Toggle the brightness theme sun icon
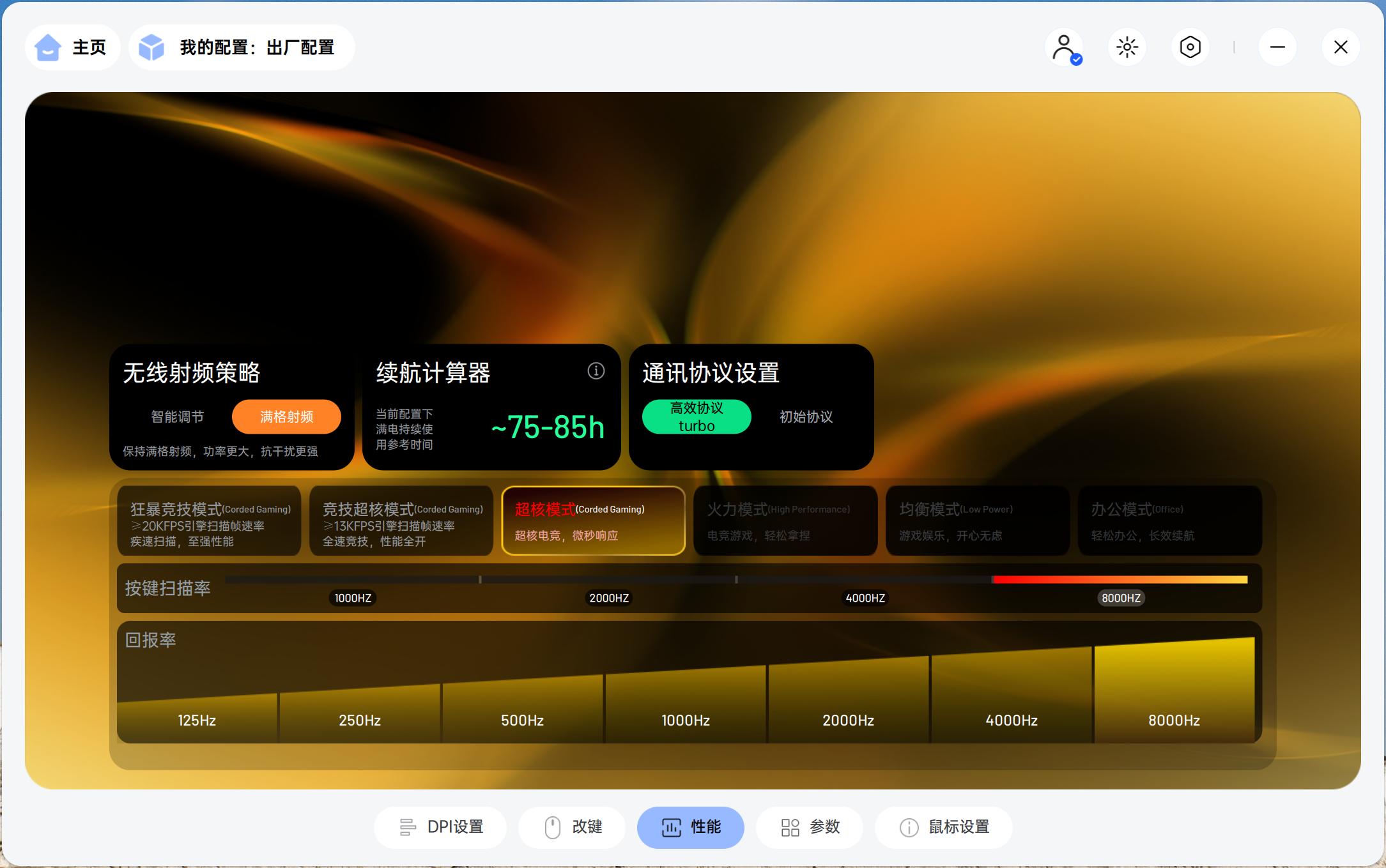The height and width of the screenshot is (868, 1386). 1127,47
